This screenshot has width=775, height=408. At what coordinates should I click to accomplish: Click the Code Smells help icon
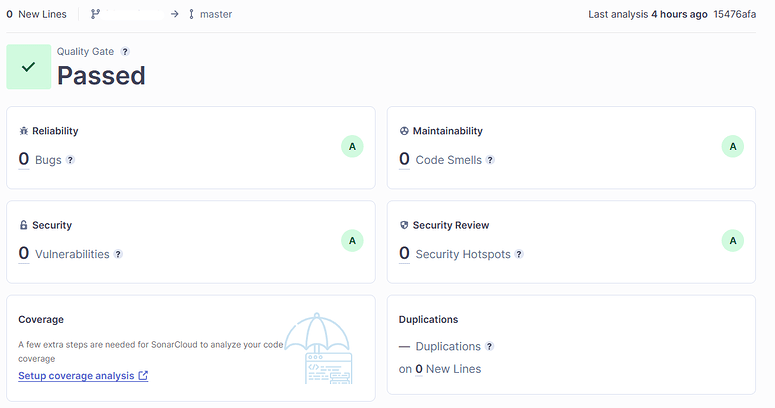pyautogui.click(x=490, y=160)
